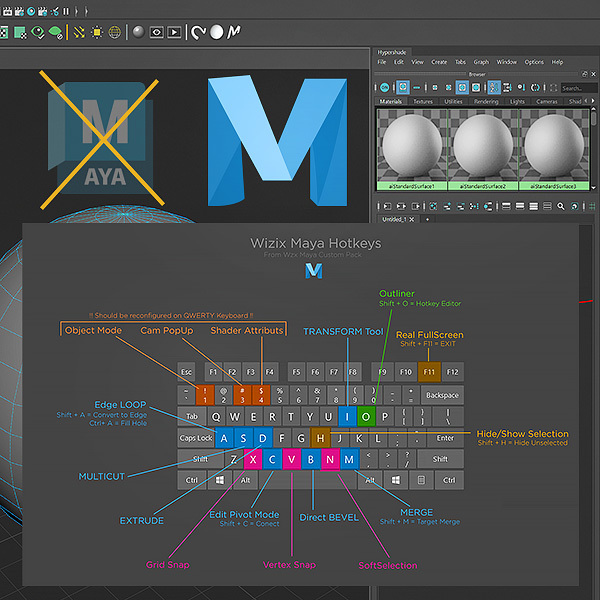Screen dimensions: 600x600
Task: Click the output connections graph icon
Action: pos(416,207)
